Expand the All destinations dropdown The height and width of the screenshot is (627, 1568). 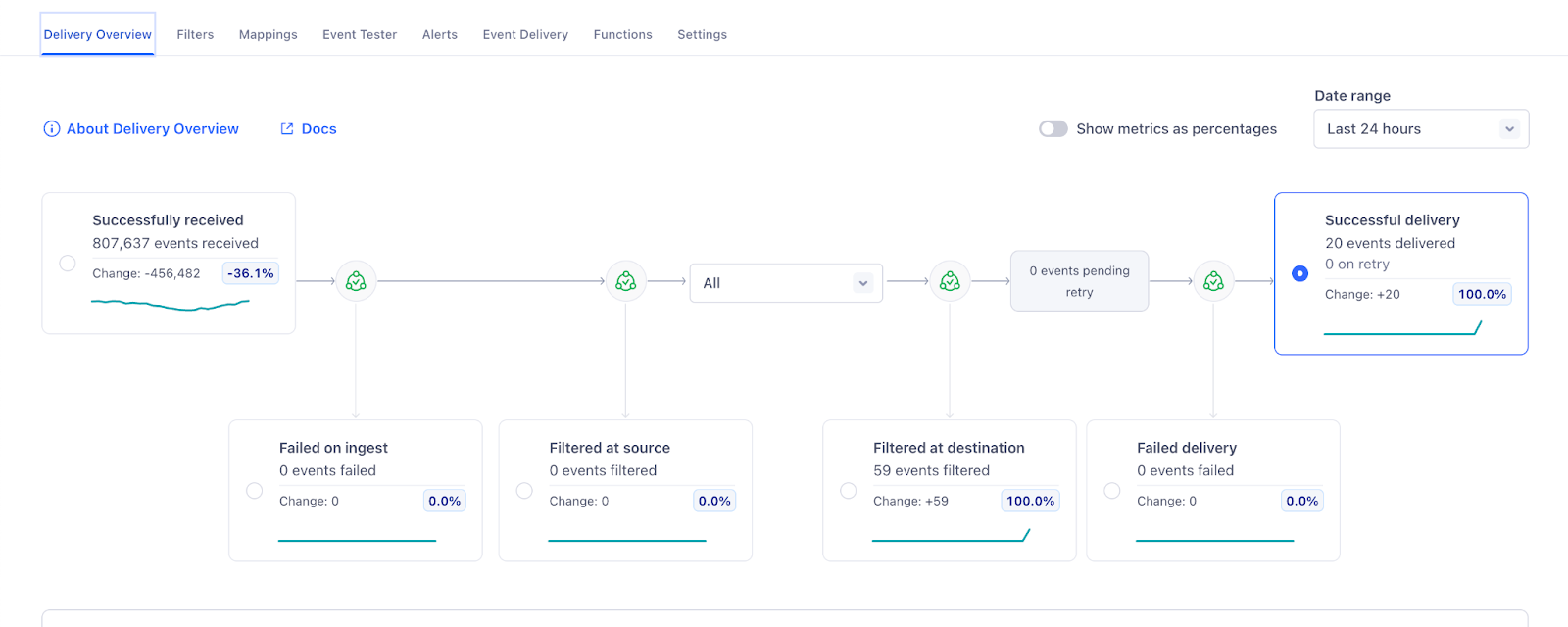785,283
